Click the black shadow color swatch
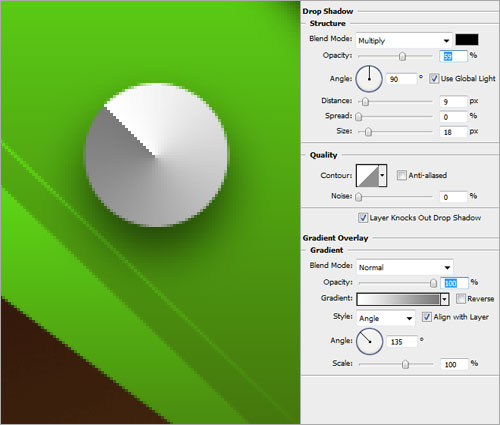Image resolution: width=500 pixels, height=425 pixels. tap(467, 40)
